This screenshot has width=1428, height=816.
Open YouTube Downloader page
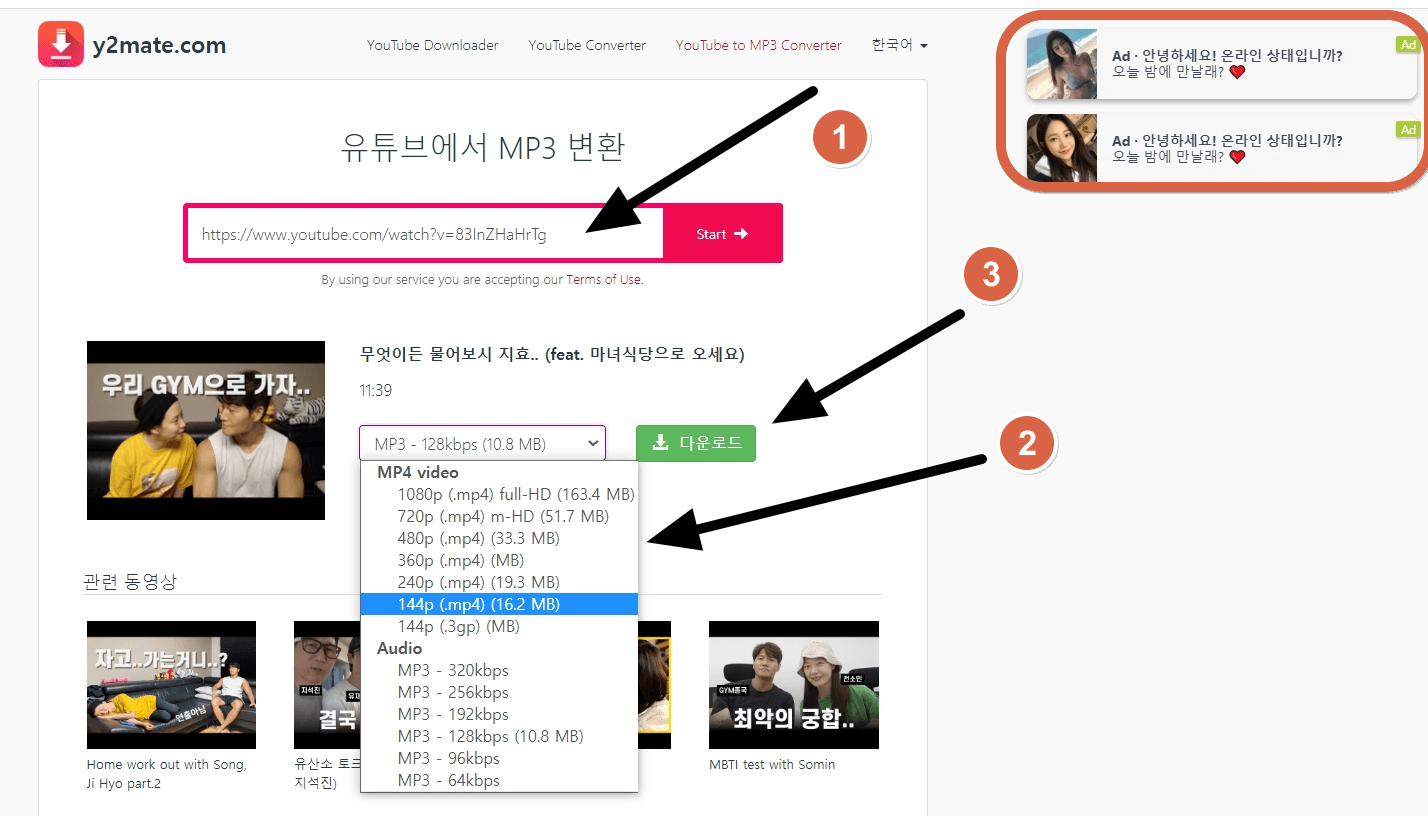coord(432,45)
